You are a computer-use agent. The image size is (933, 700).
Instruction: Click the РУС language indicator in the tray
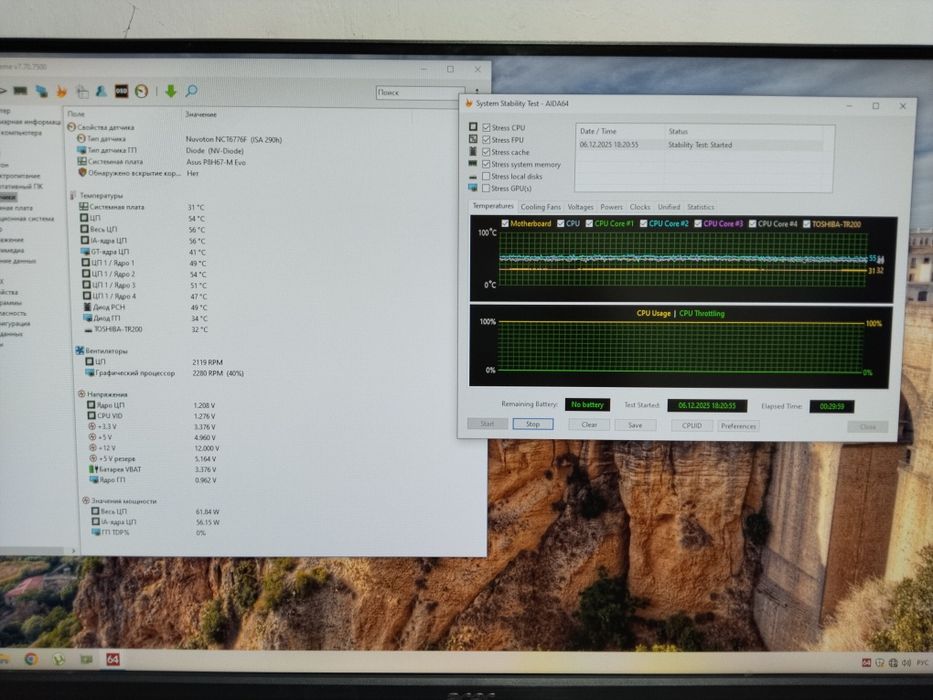tap(922, 662)
